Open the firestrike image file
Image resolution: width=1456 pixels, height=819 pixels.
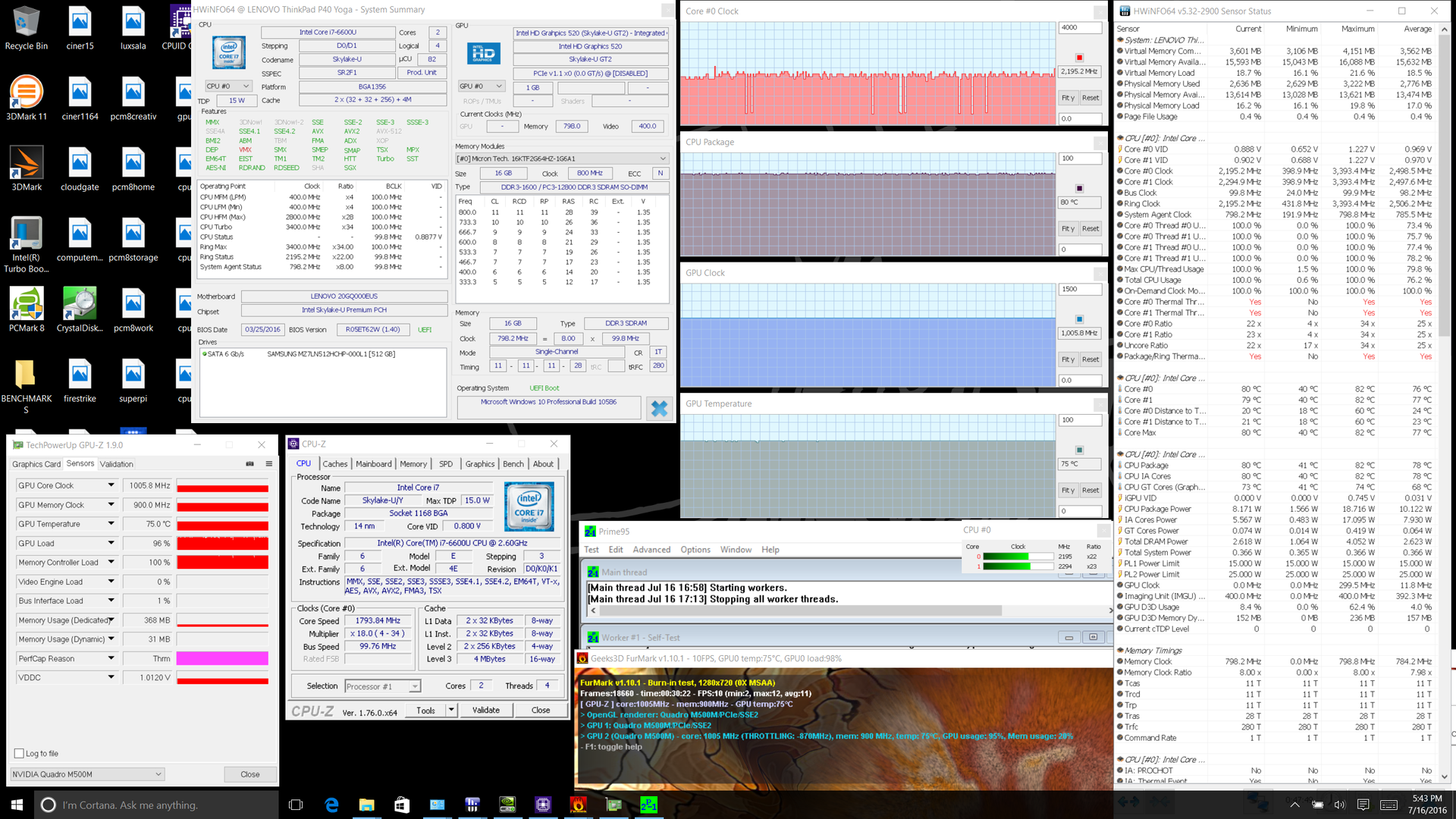click(80, 380)
